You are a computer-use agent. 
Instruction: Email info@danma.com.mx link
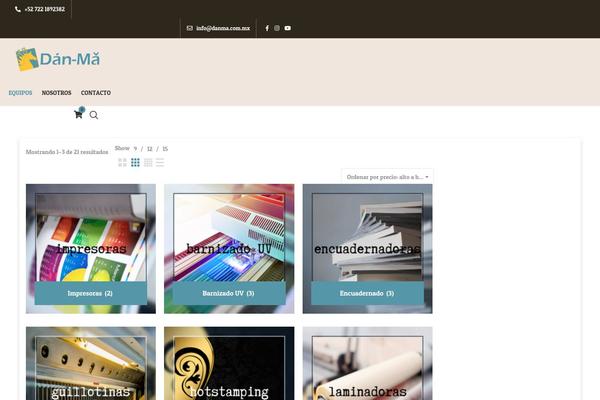223,28
